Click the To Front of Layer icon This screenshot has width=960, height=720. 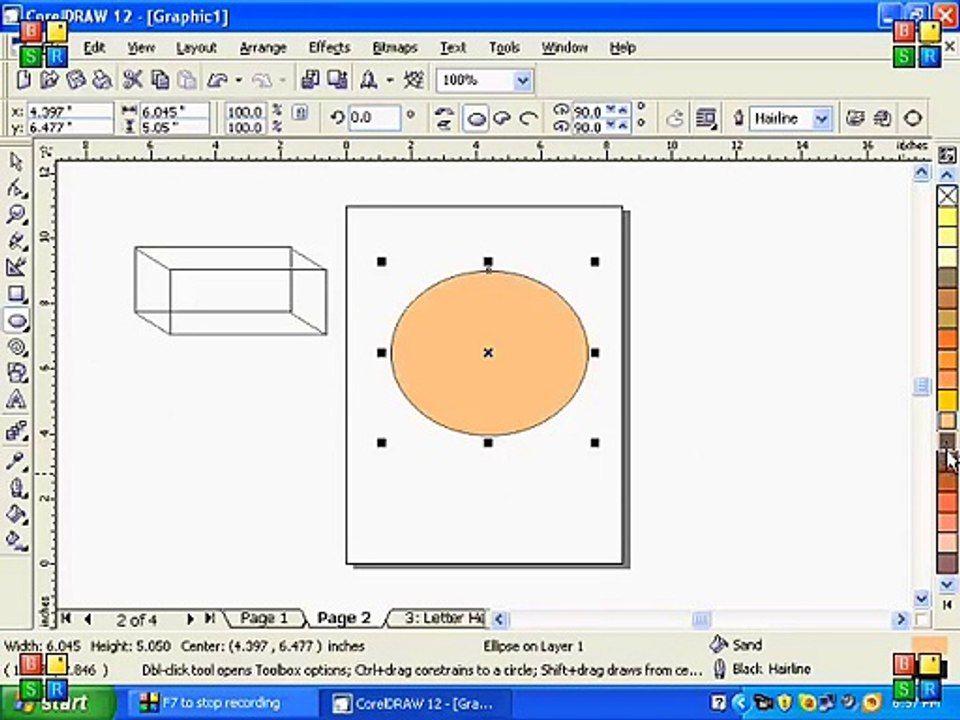855,118
